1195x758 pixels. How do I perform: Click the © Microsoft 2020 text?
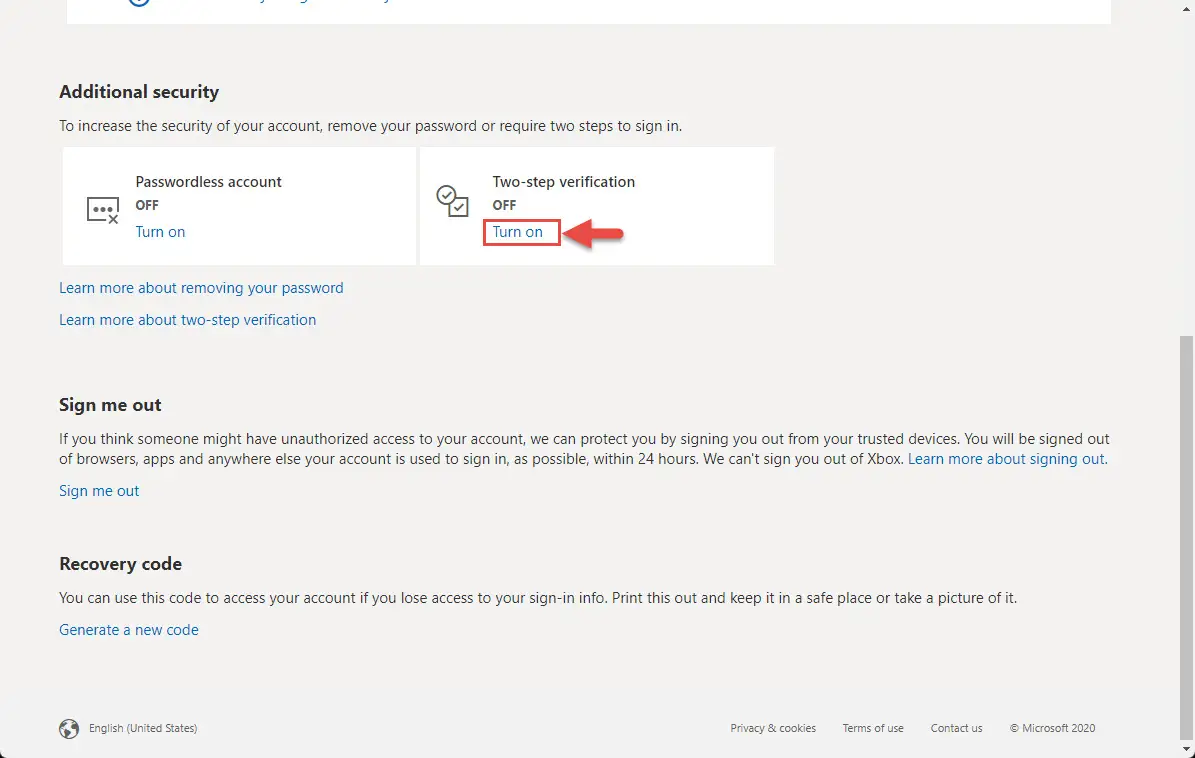(x=1052, y=728)
